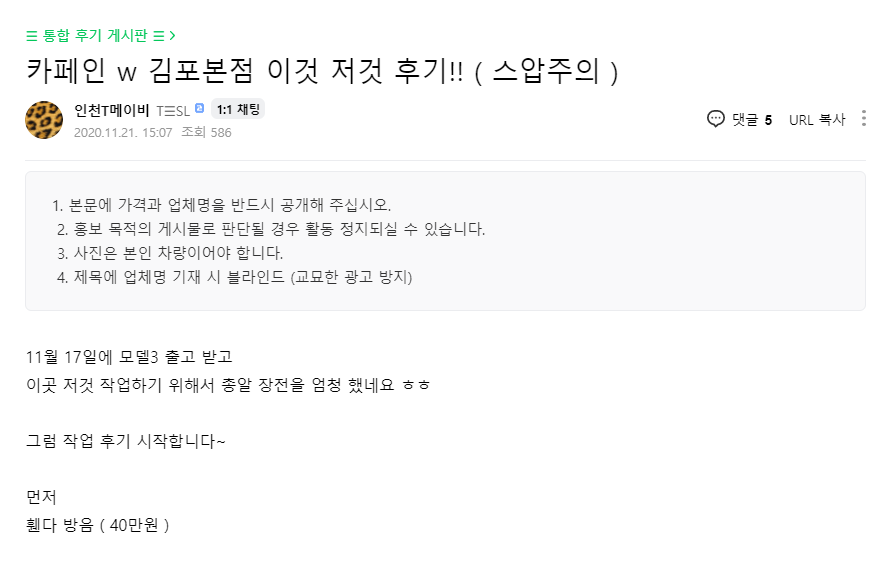Start a 1:1 채팅 with the author
Screen dimensions: 892x566
coord(237,110)
